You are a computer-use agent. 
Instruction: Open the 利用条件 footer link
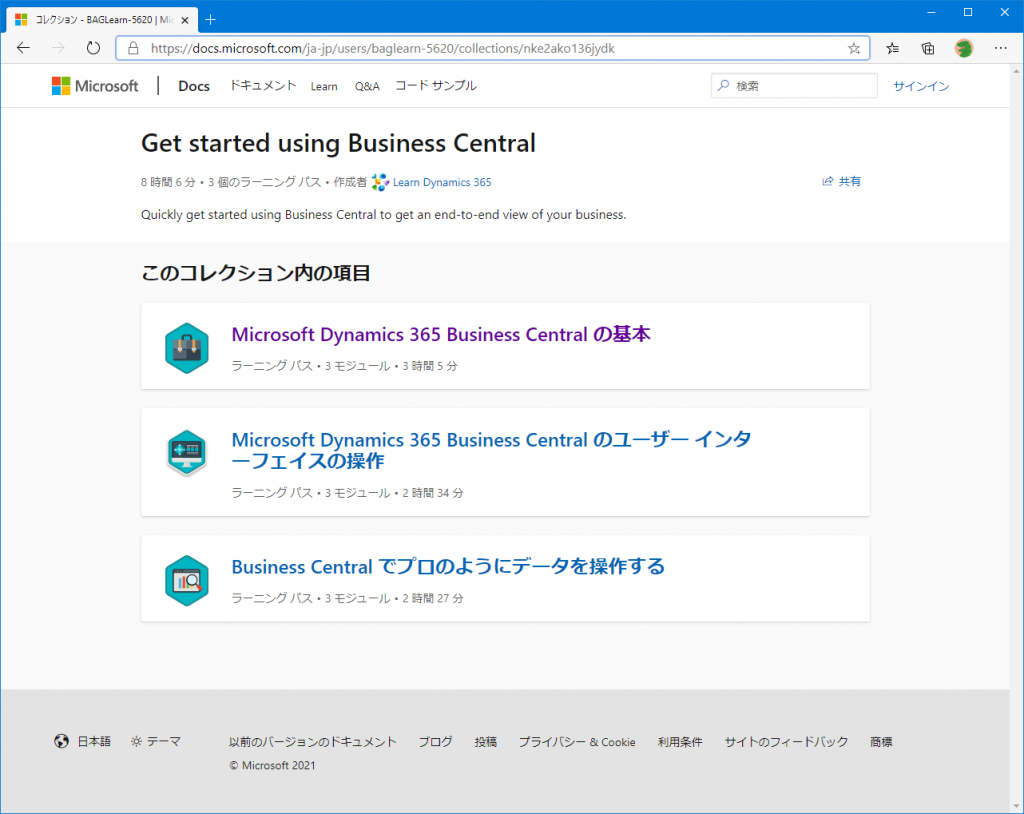pyautogui.click(x=680, y=742)
